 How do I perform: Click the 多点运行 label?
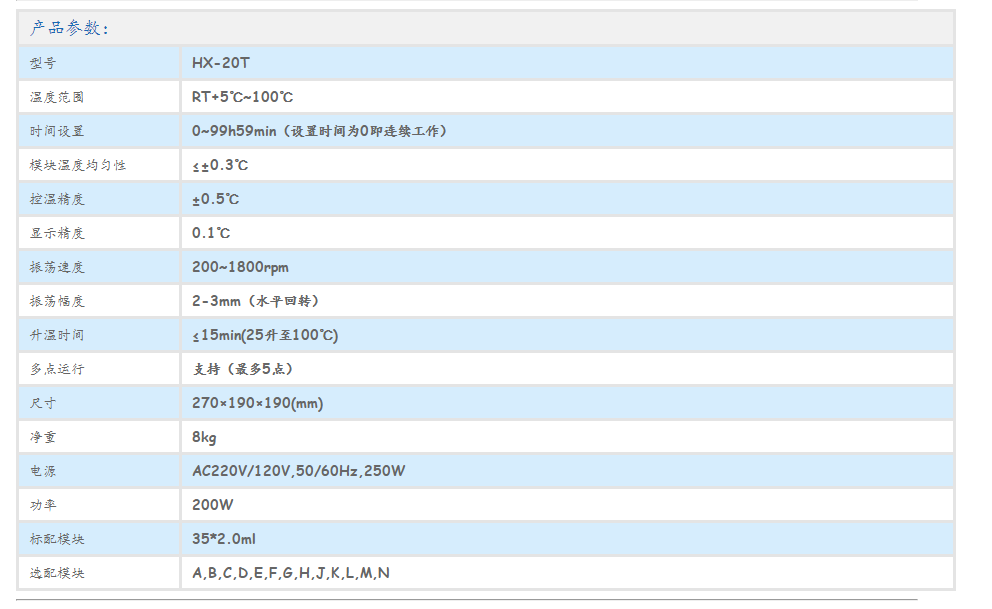(56, 369)
